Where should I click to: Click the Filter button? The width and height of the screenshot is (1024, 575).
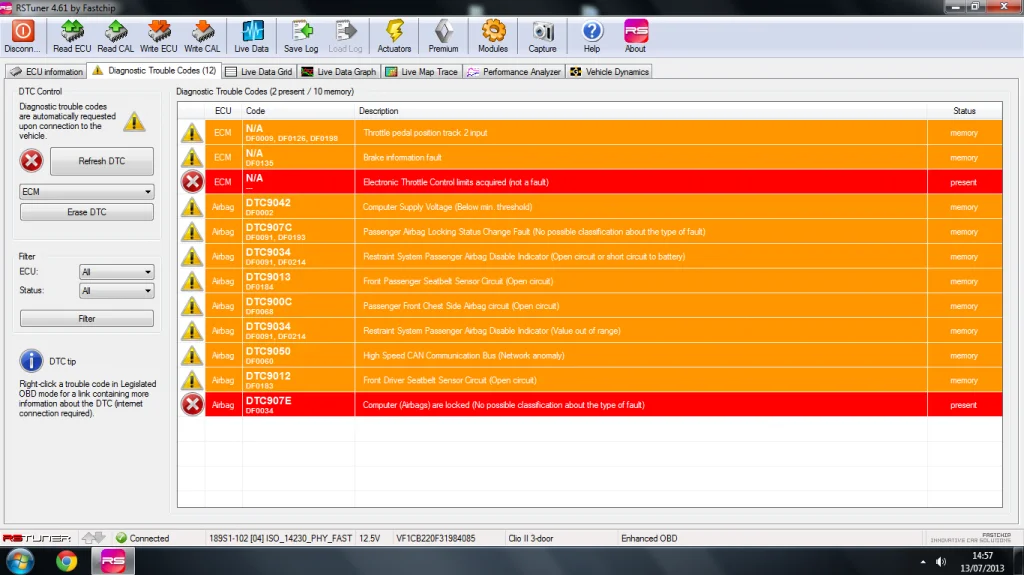(87, 318)
